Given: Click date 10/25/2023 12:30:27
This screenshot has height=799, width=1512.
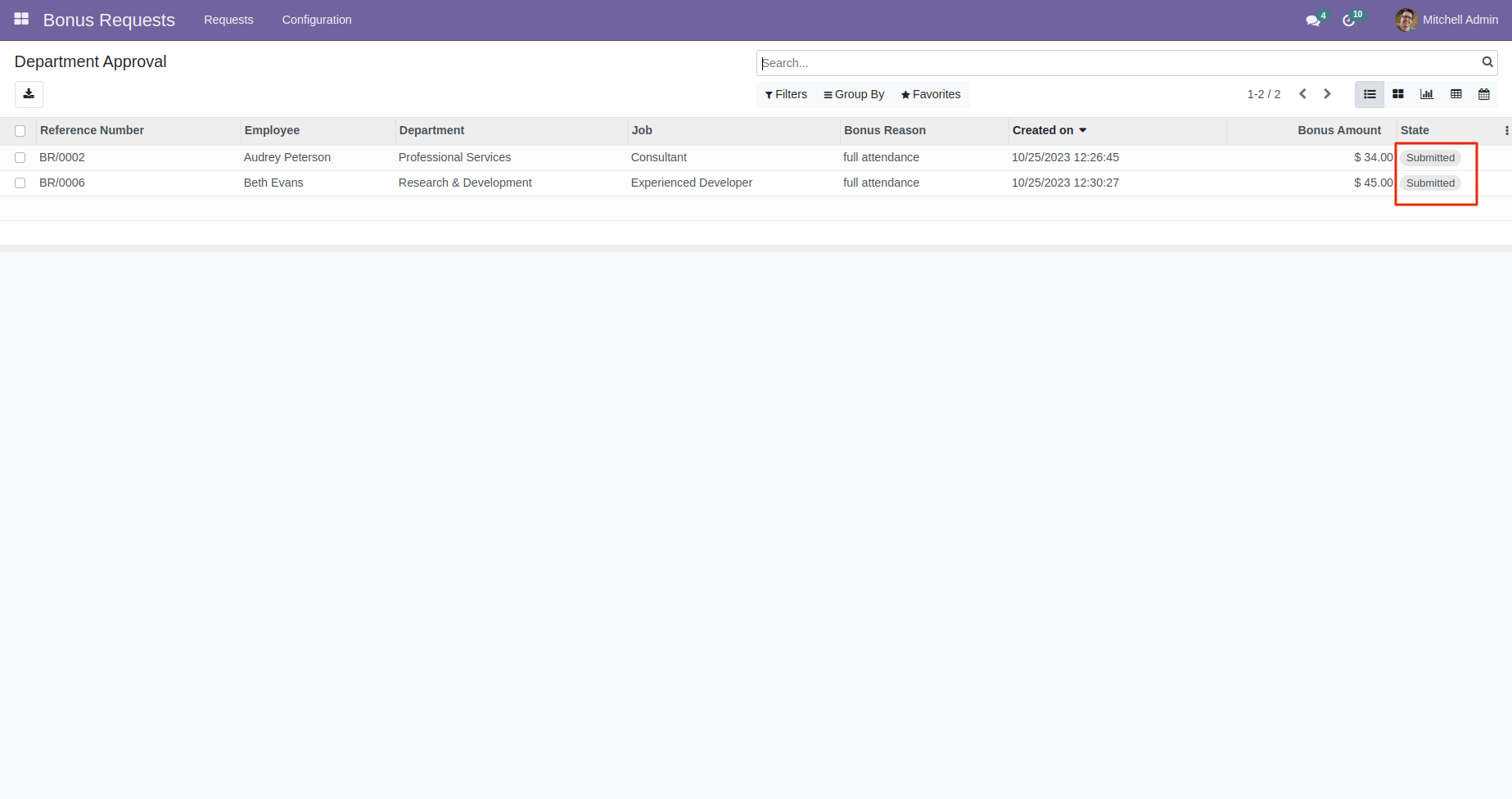Looking at the screenshot, I should click(1065, 183).
